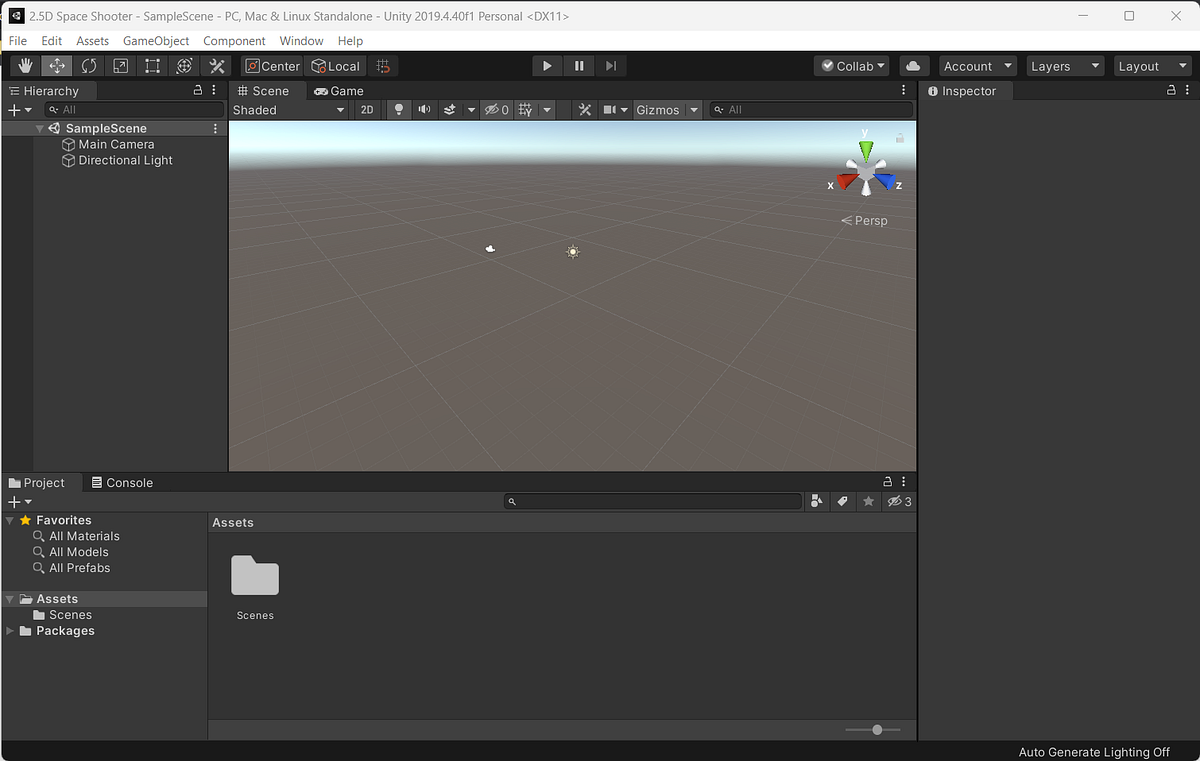Image resolution: width=1200 pixels, height=761 pixels.
Task: Enable grid snapping toggle next to Local
Action: click(x=383, y=65)
